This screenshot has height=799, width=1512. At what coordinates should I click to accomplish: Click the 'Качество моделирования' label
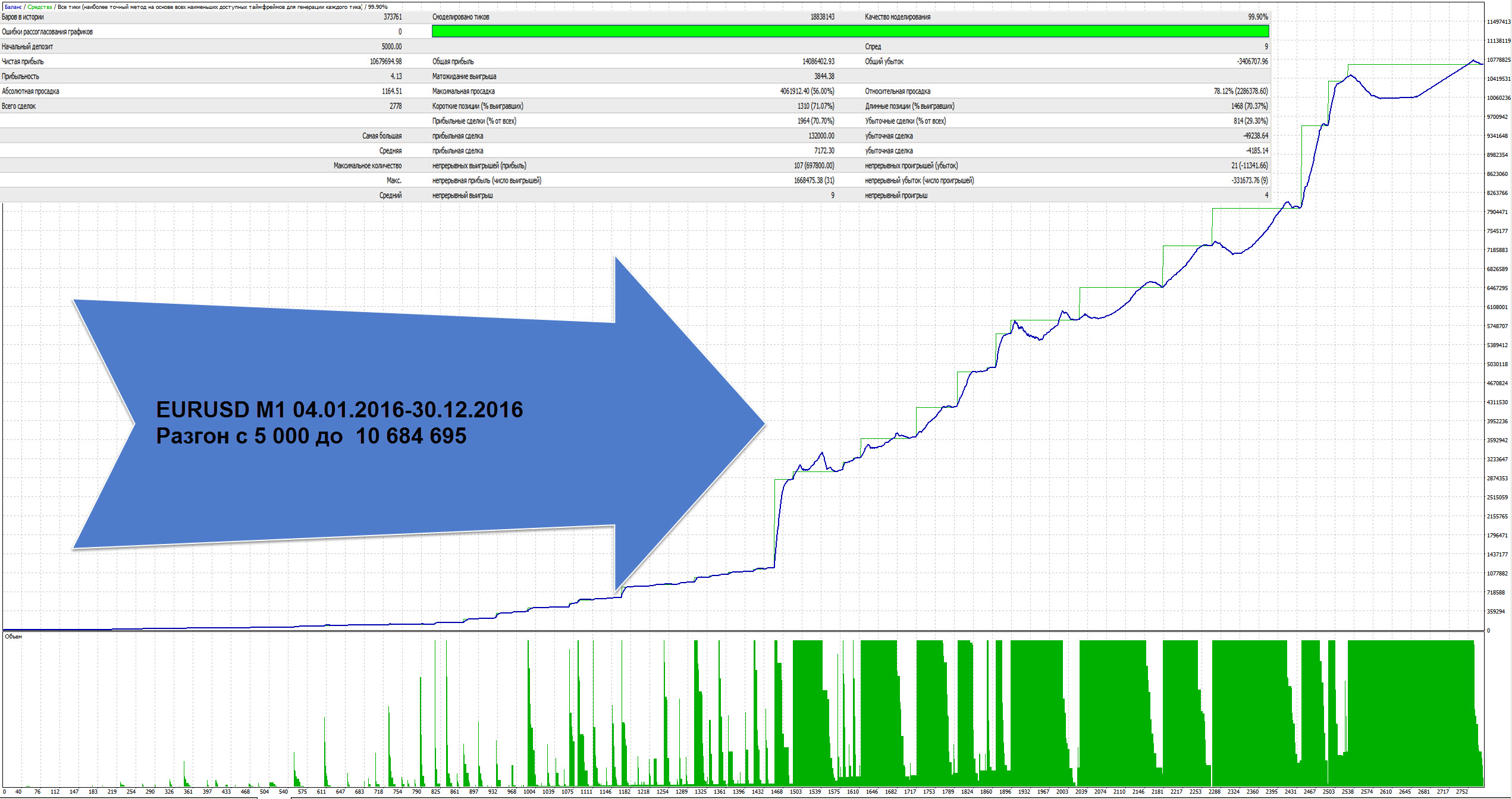coord(898,17)
